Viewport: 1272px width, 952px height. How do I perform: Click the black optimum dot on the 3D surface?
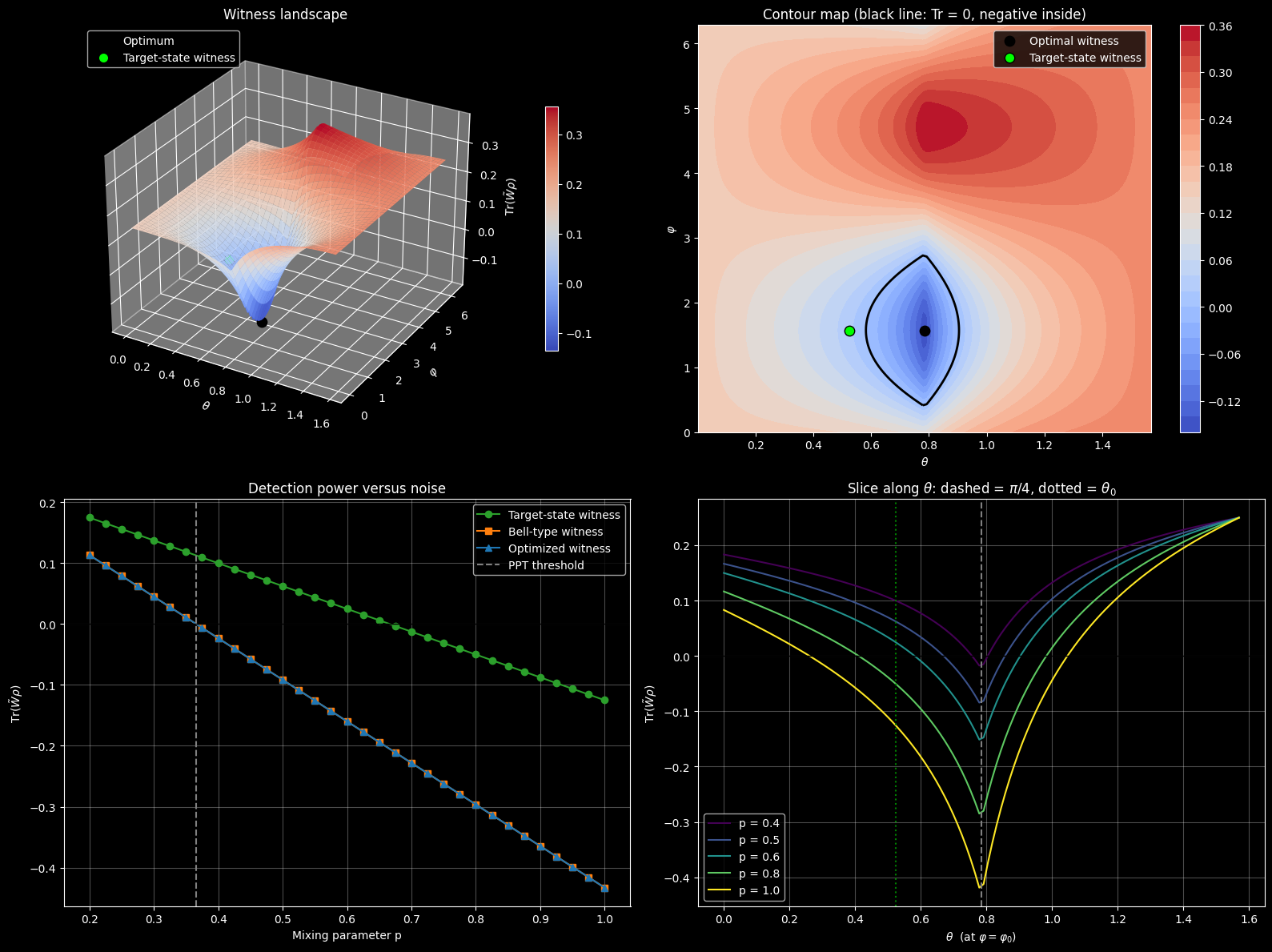(x=262, y=322)
